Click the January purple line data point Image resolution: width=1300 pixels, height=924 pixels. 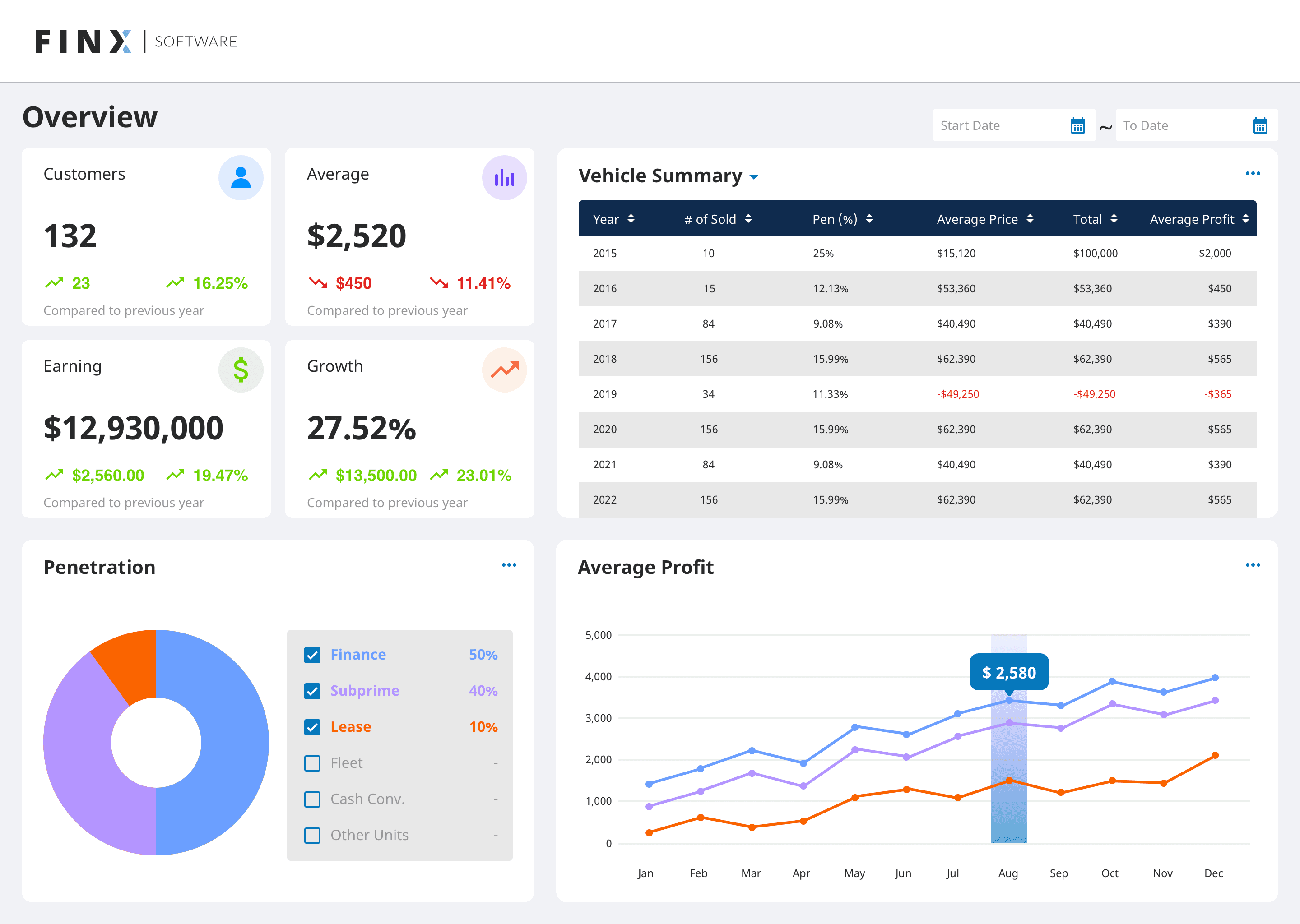(x=650, y=806)
